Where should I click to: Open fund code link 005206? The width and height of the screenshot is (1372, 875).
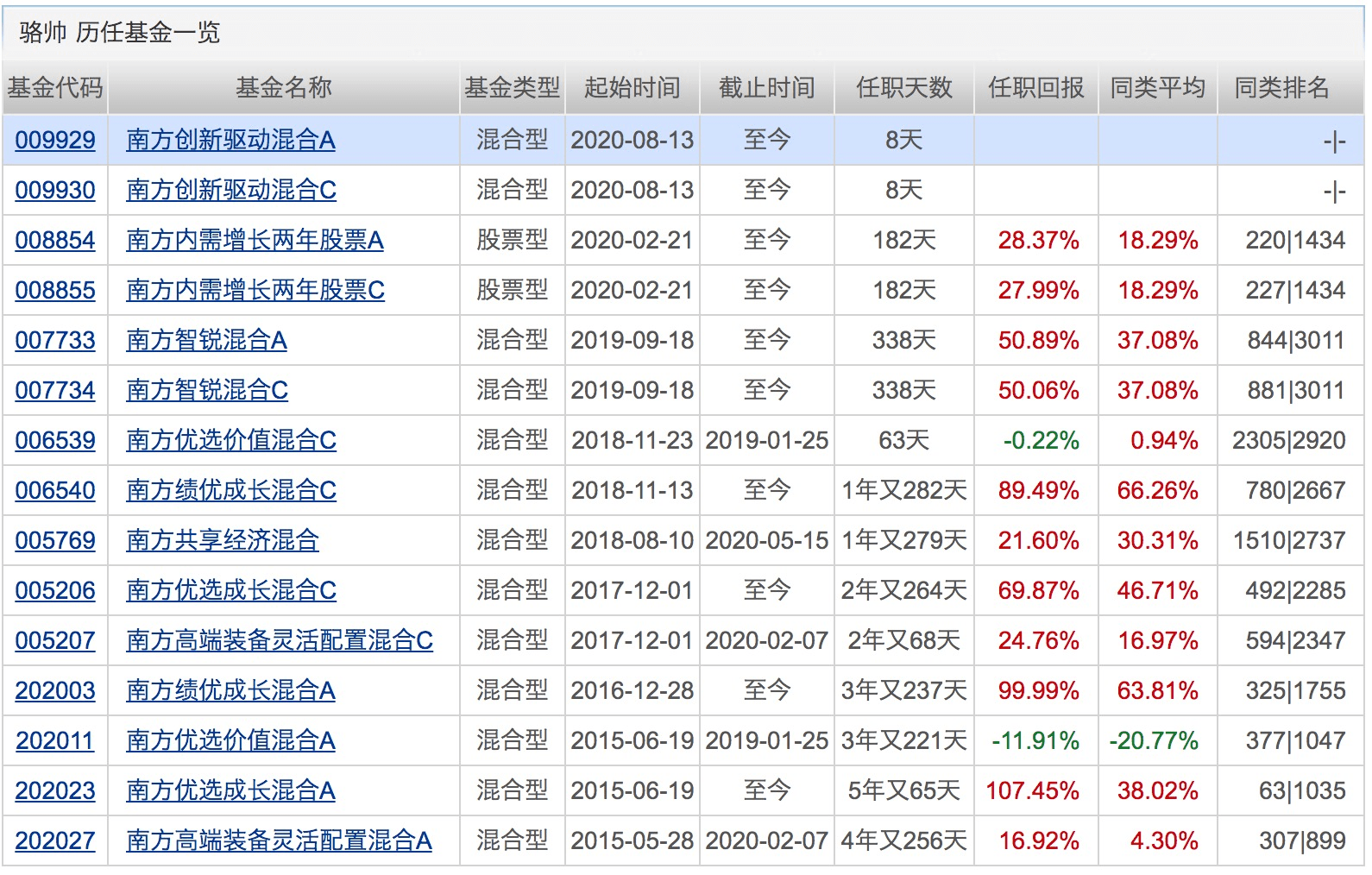(55, 590)
